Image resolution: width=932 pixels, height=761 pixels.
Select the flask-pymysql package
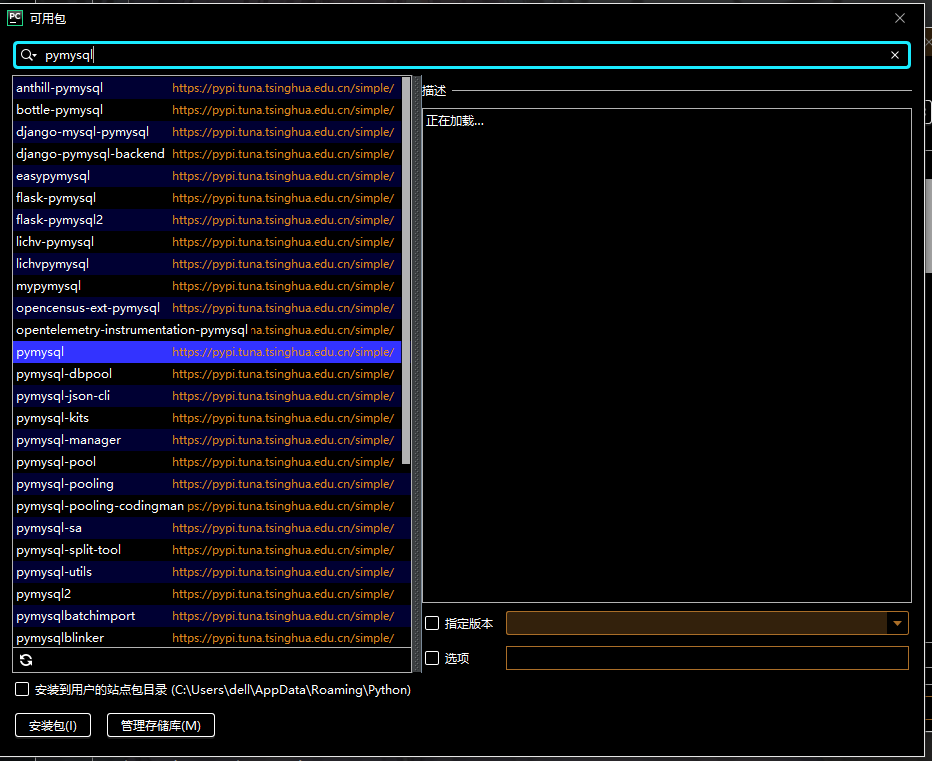click(x=207, y=198)
